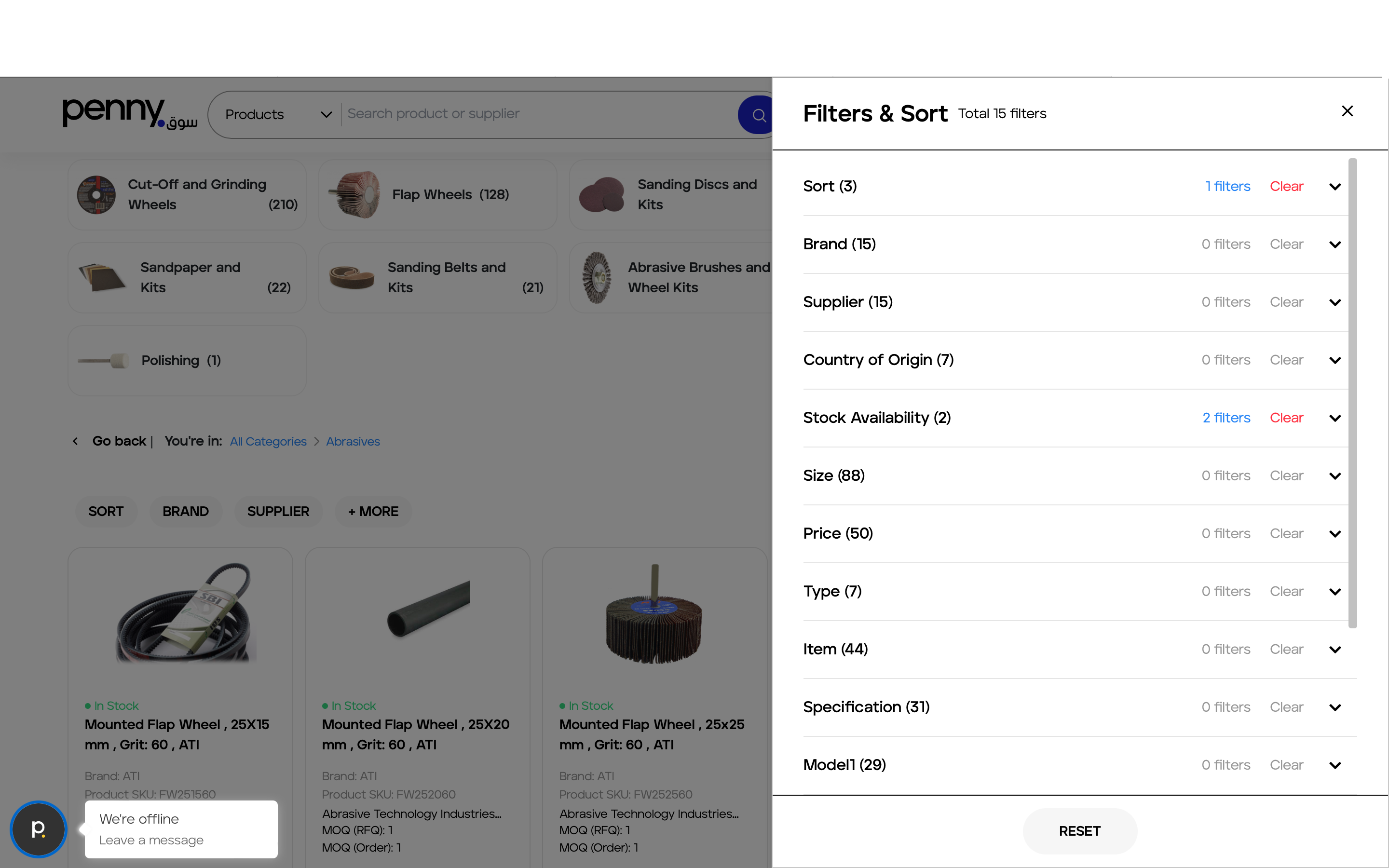
Task: Click 'Product SKU: FW252560' text
Action: (x=626, y=795)
